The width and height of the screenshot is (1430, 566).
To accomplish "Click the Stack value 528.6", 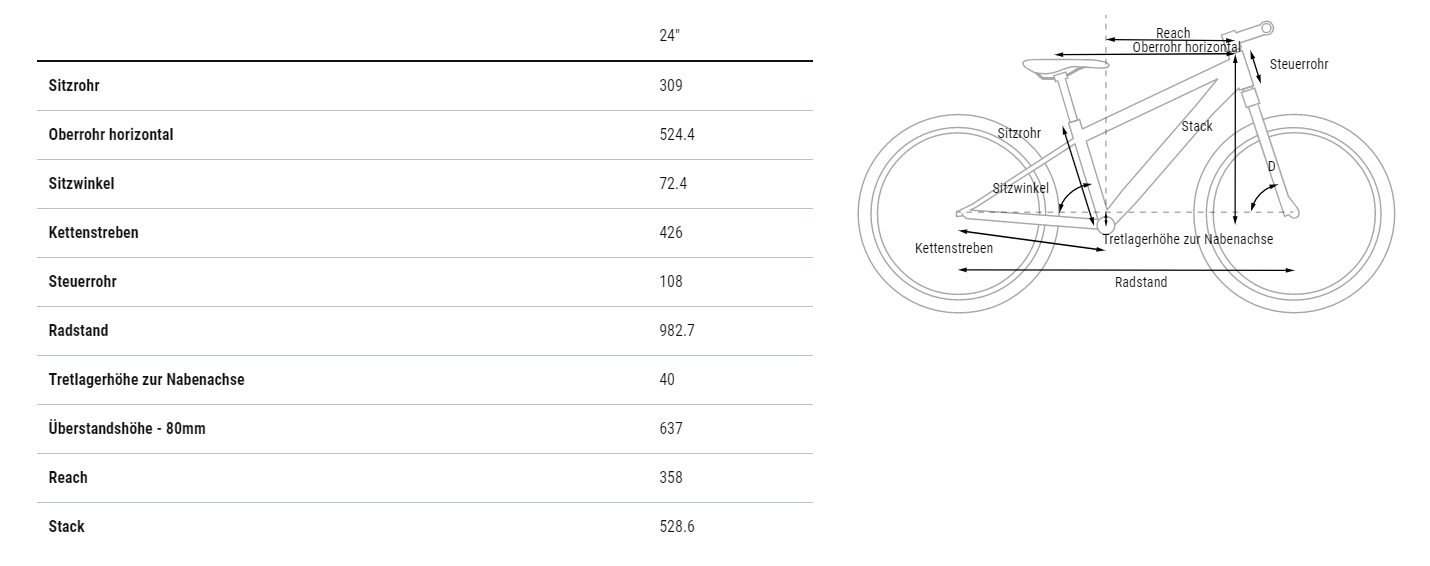I will click(x=676, y=527).
